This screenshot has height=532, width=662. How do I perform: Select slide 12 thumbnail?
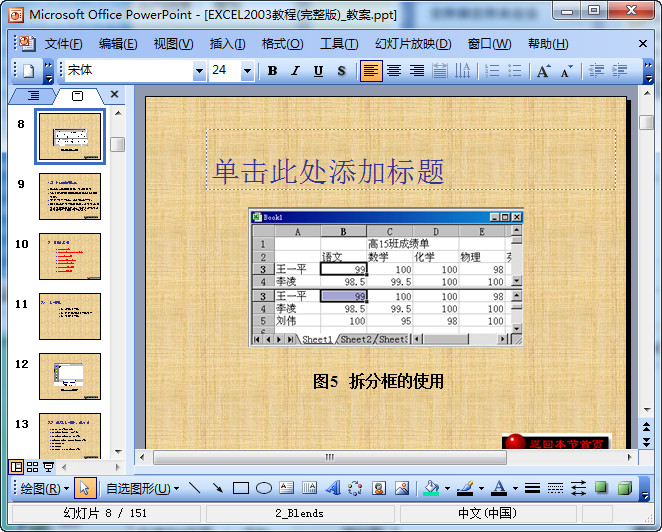pyautogui.click(x=70, y=376)
